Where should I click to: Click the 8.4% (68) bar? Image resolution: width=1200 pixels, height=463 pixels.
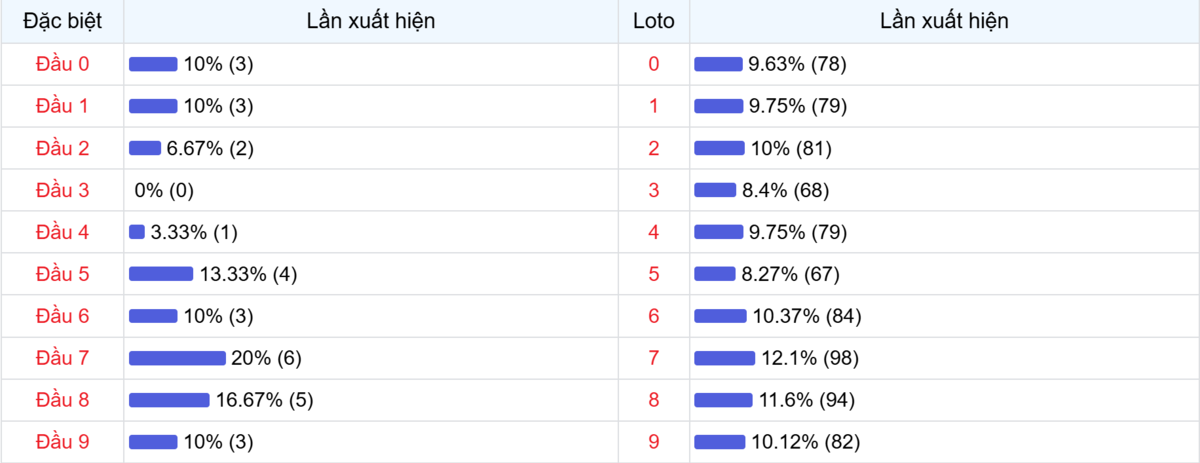coord(715,190)
